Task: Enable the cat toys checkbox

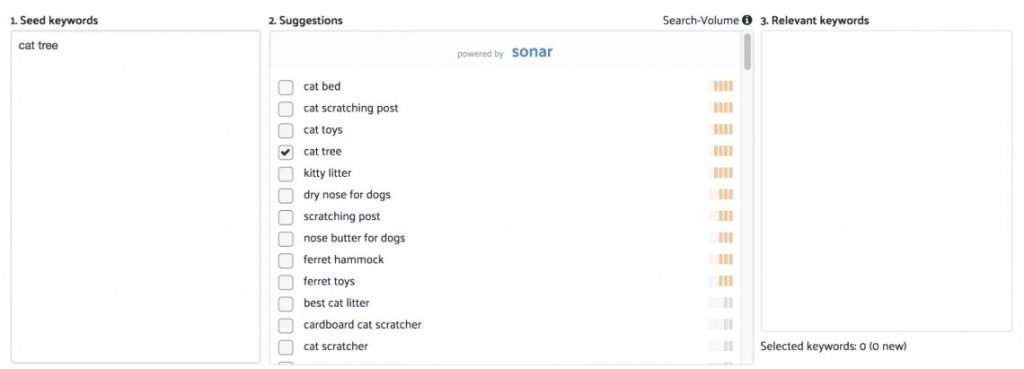Action: coord(285,131)
